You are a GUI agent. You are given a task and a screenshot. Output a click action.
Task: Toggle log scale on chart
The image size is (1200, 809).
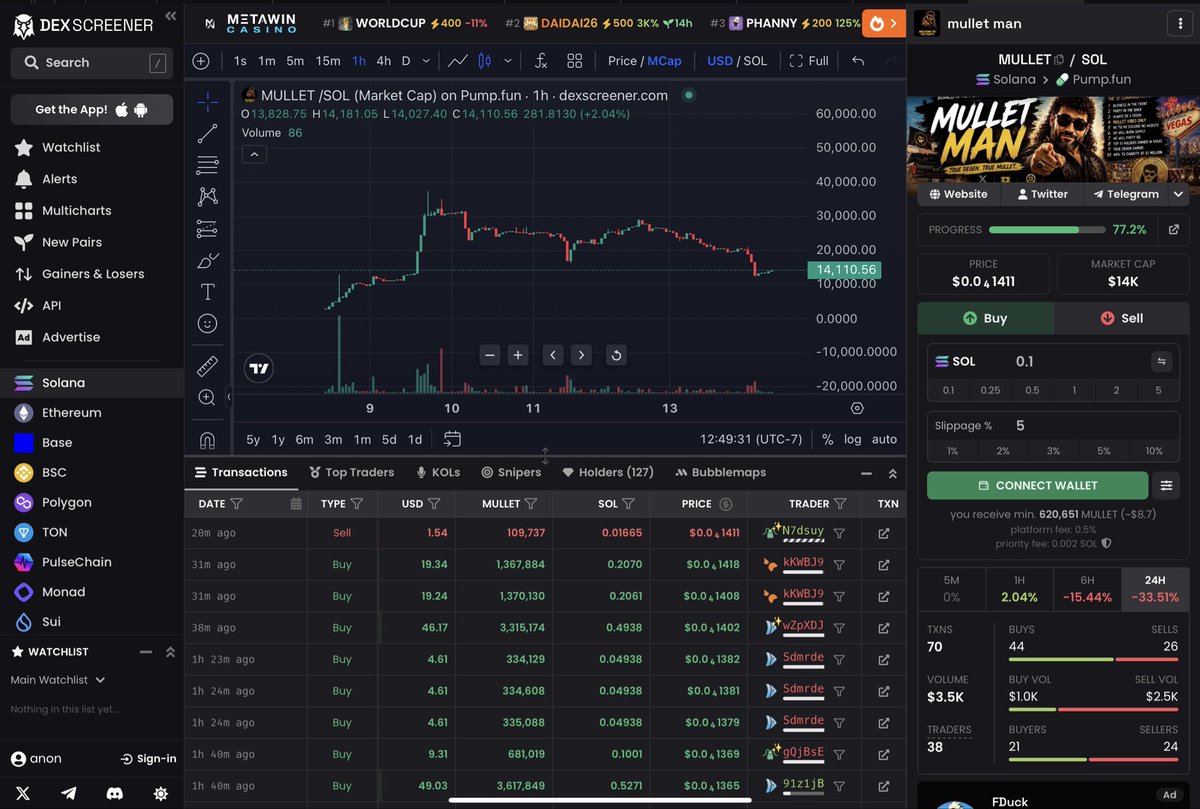coord(852,439)
